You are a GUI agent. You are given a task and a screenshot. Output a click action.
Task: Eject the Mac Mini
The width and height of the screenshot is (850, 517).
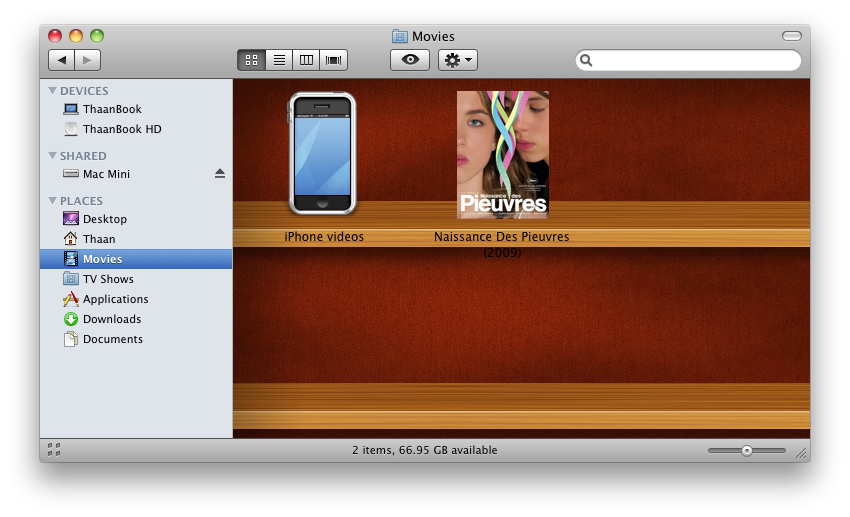tap(220, 173)
